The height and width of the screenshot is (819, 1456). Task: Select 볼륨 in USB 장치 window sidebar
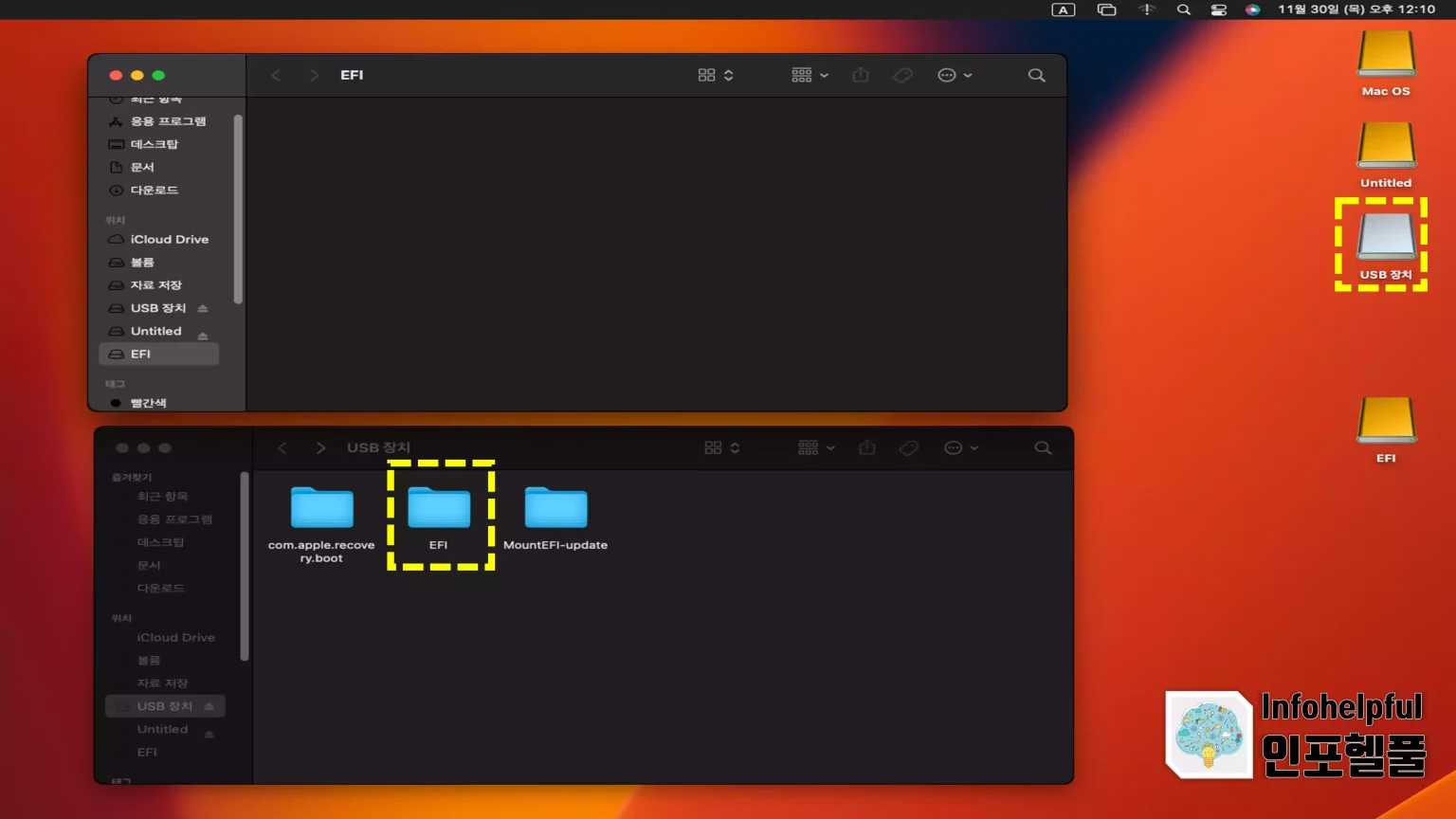[x=166, y=660]
